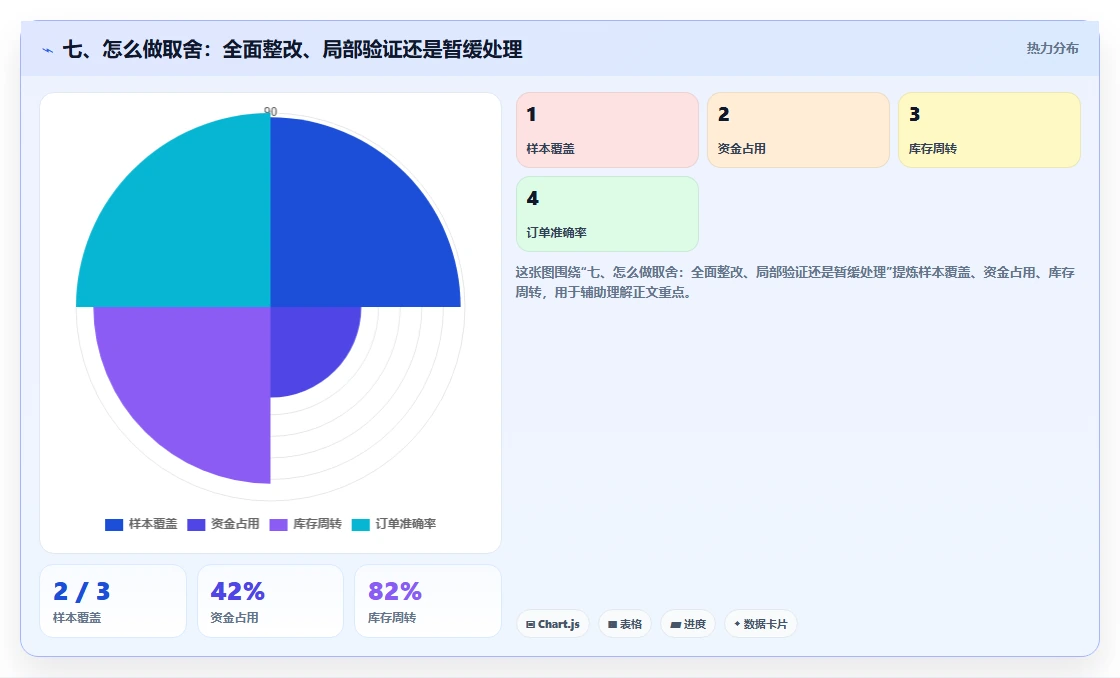Image resolution: width=1120 pixels, height=678 pixels.
Task: Click the 热力分布 label in the header
Action: point(1052,48)
